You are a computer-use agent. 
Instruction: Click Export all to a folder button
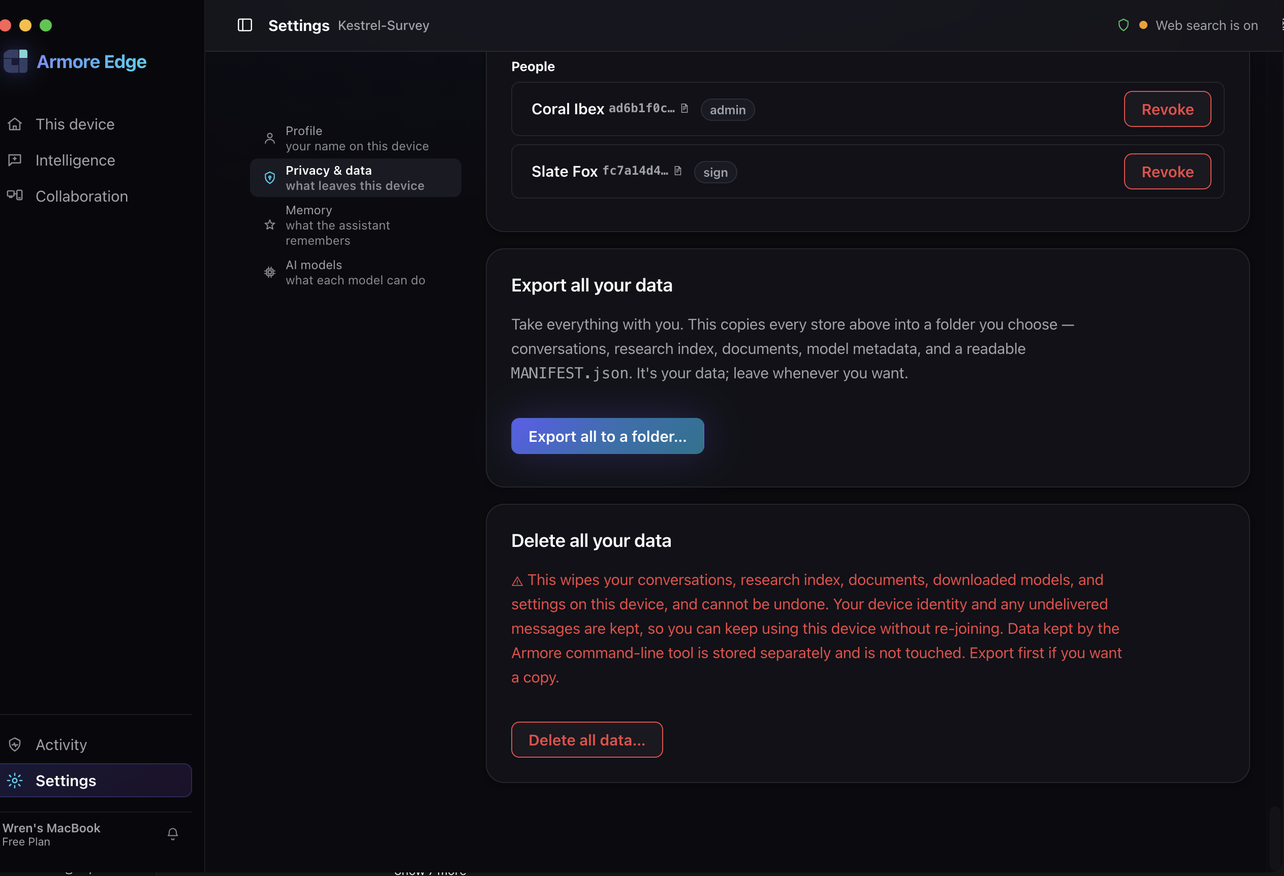tap(607, 436)
